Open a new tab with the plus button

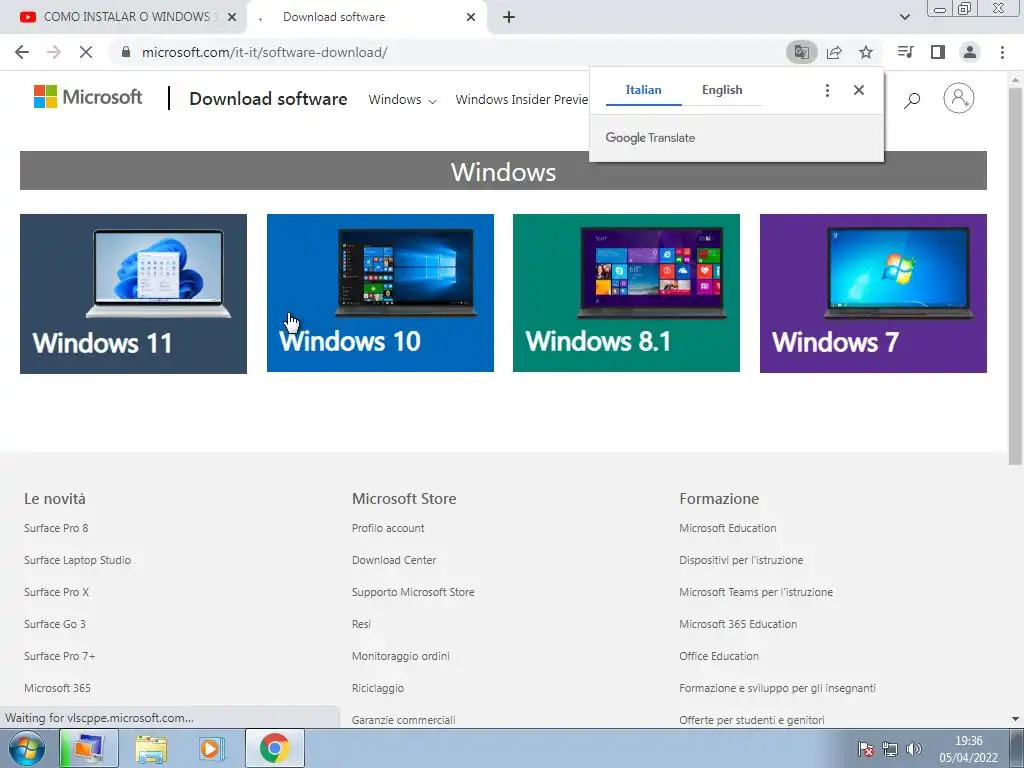point(509,17)
